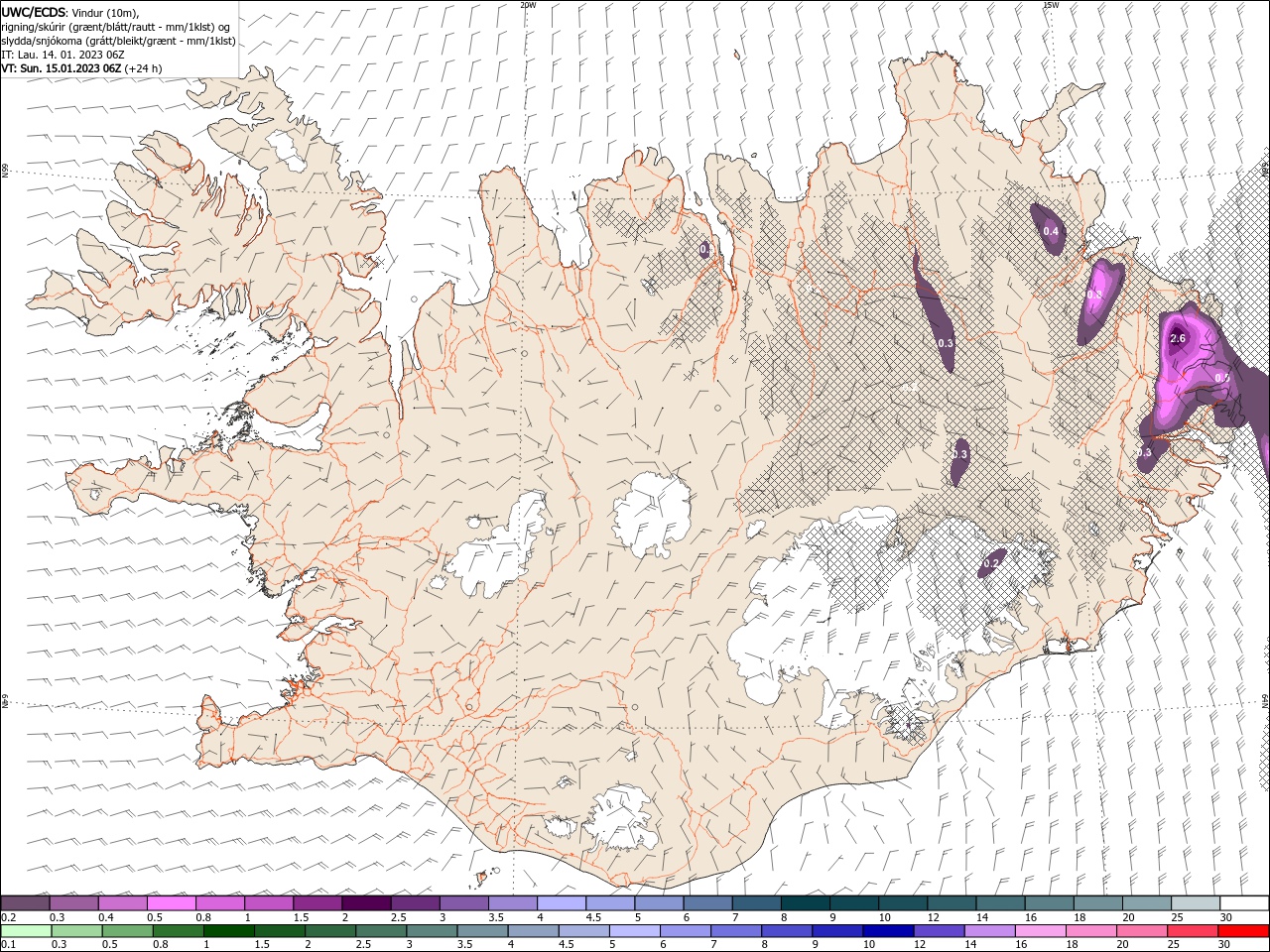Select the upper legend swatch between 3 and 3.5
Screen dimensions: 1270x952
[462, 903]
